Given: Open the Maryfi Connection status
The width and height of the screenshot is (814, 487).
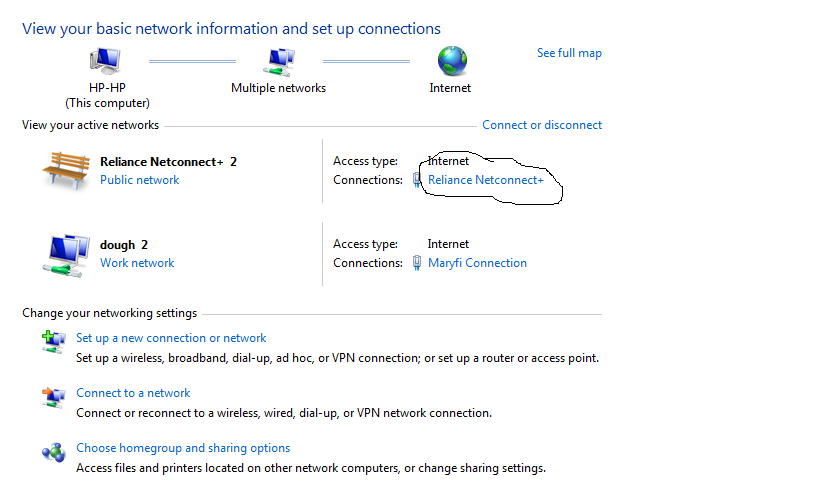Looking at the screenshot, I should point(477,263).
